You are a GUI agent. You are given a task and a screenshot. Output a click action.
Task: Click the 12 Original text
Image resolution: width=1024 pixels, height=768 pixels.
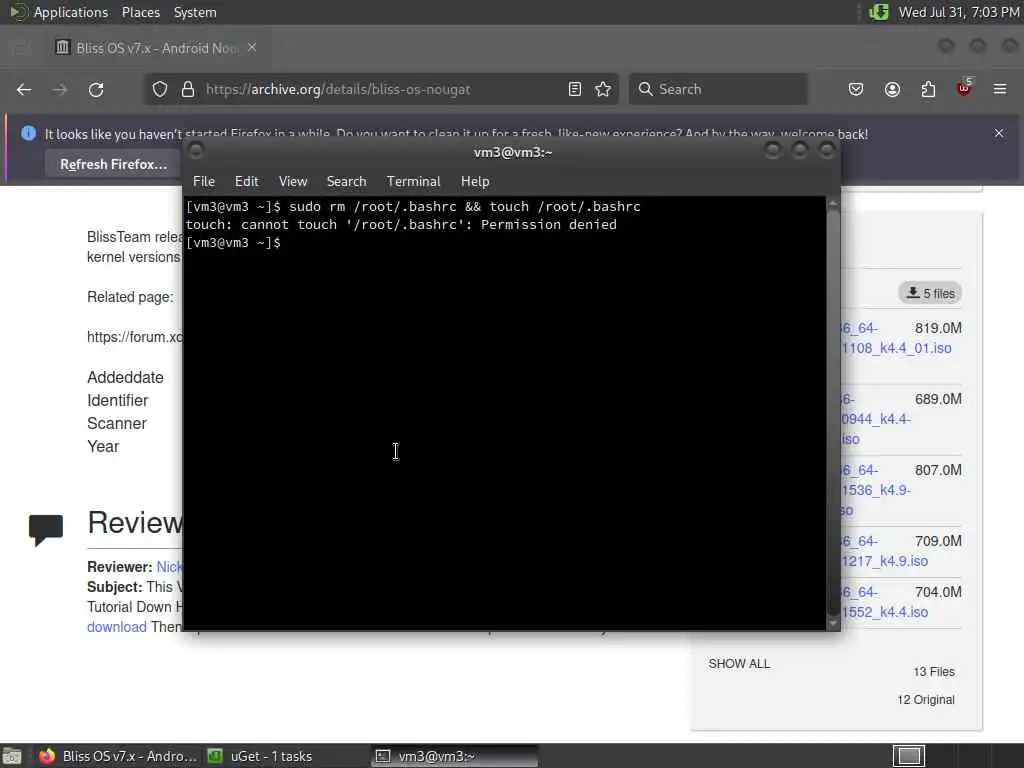click(925, 699)
